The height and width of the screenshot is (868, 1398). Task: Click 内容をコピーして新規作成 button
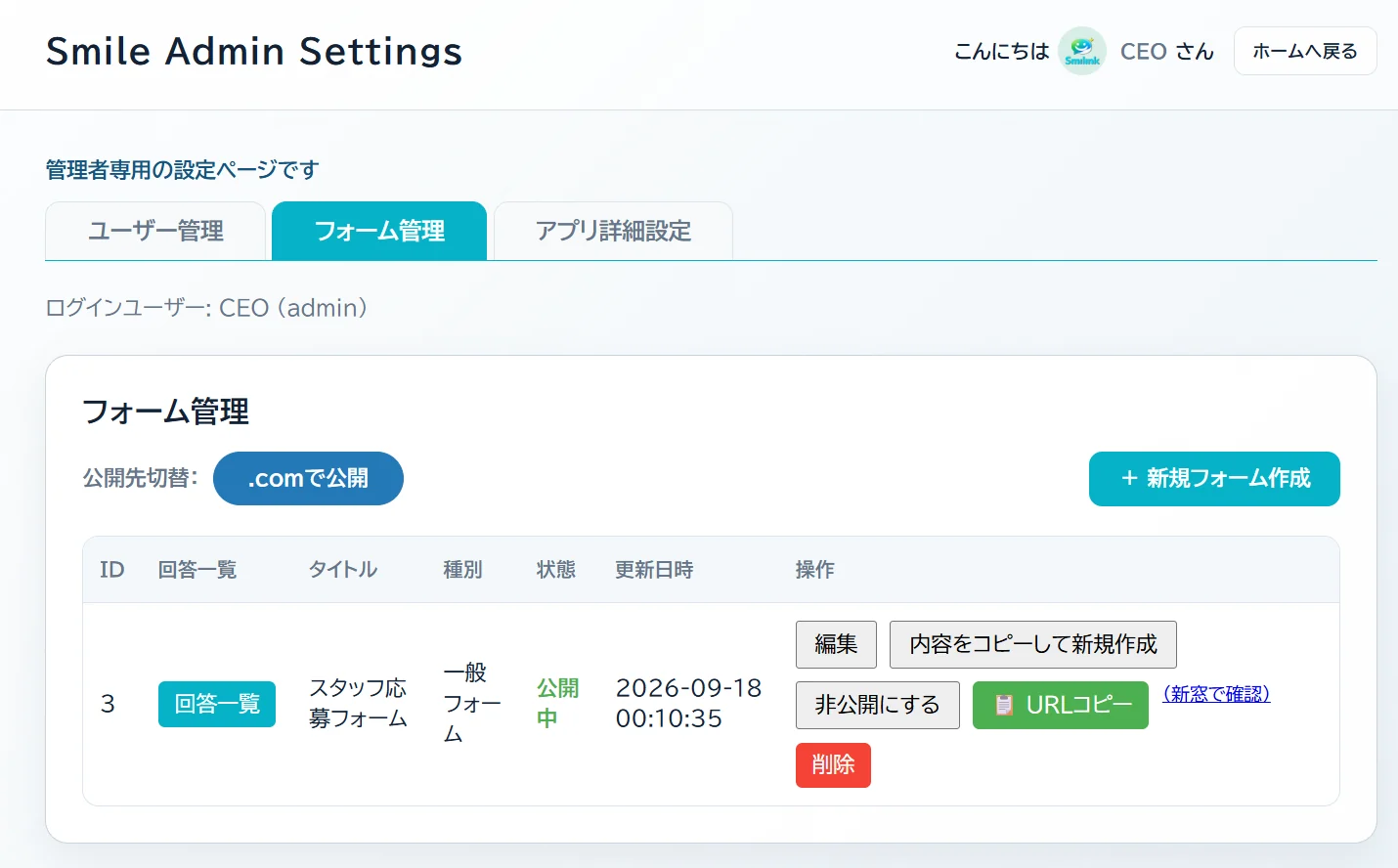click(1033, 644)
